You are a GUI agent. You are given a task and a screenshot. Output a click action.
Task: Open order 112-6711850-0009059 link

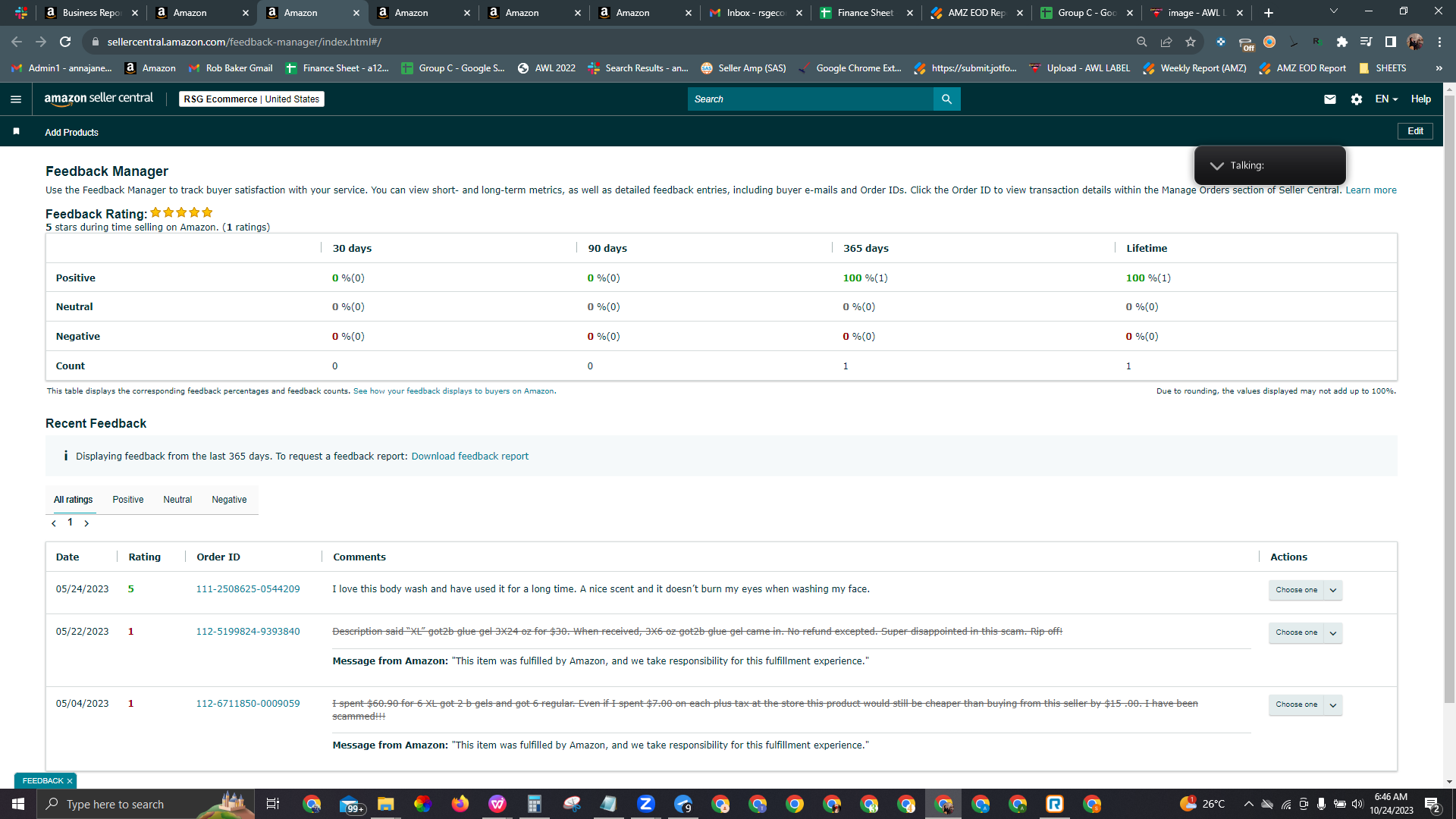click(x=248, y=704)
